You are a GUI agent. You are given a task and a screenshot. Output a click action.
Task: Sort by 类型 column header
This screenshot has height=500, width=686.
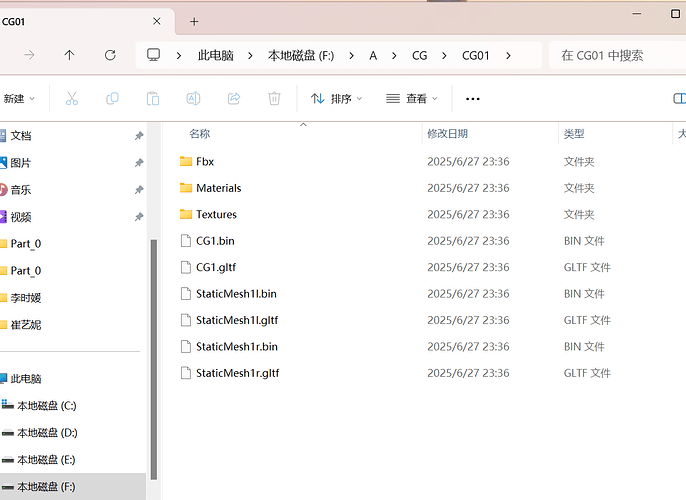pyautogui.click(x=574, y=134)
